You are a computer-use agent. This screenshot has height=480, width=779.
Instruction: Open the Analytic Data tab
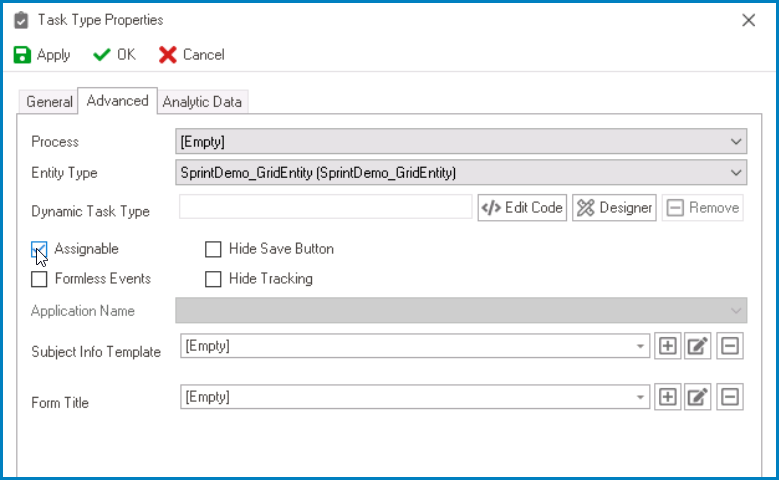tap(202, 102)
